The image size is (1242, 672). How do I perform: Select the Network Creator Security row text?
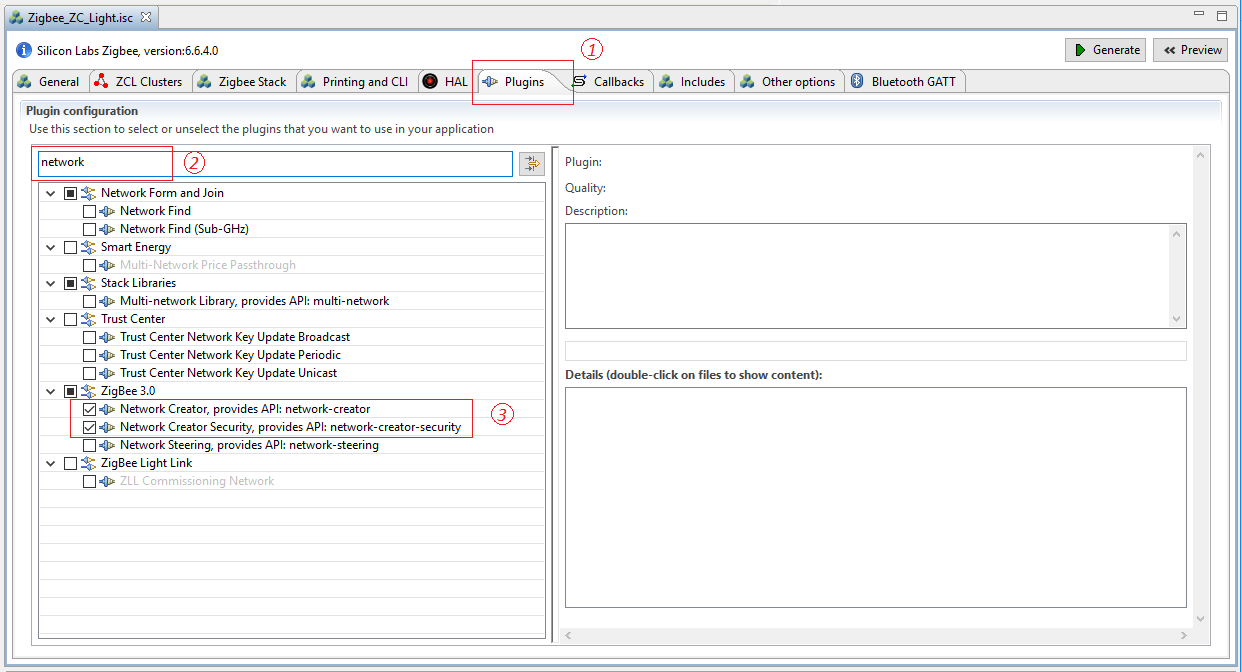tap(290, 427)
